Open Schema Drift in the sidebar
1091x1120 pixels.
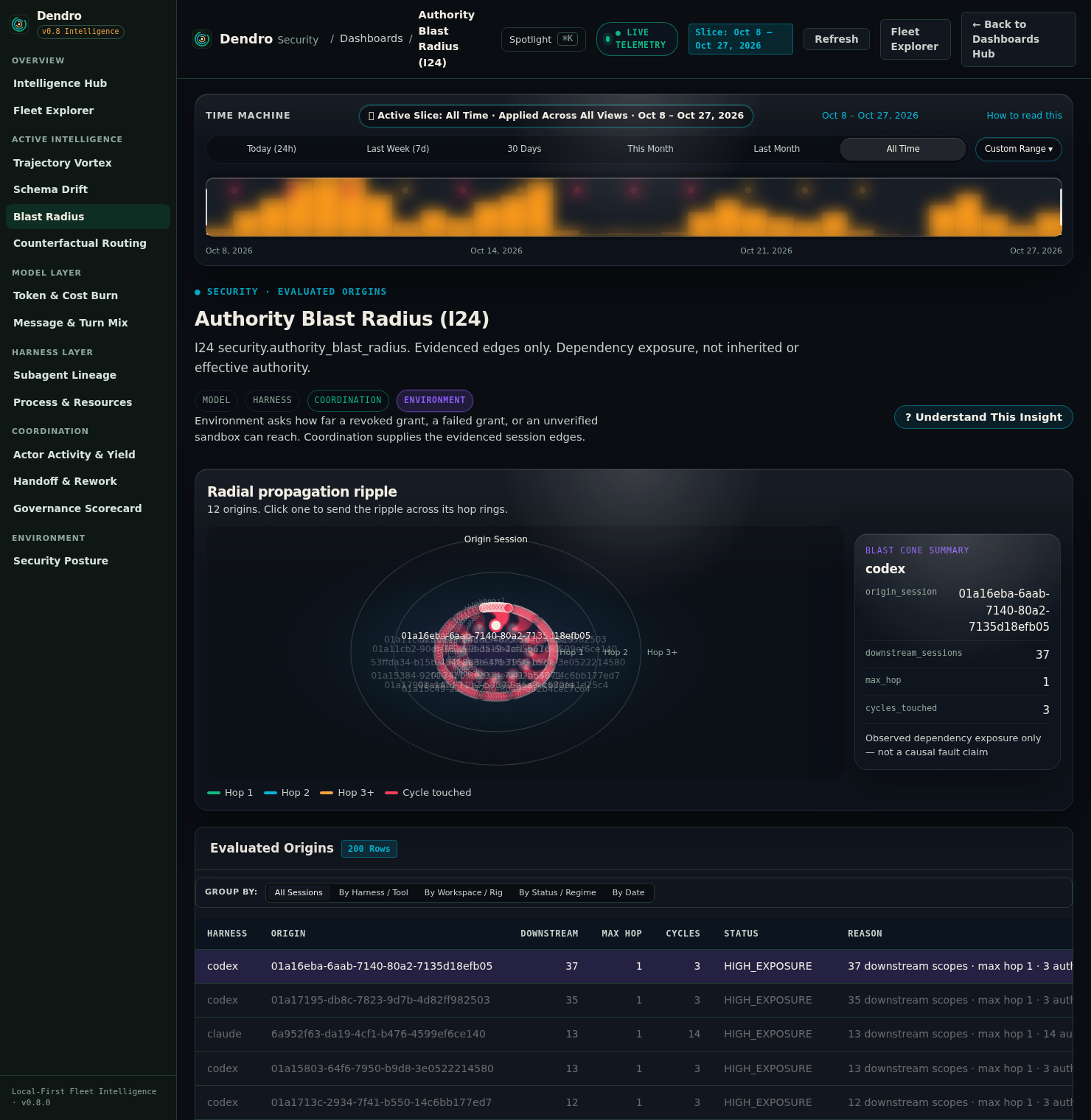pos(88,189)
